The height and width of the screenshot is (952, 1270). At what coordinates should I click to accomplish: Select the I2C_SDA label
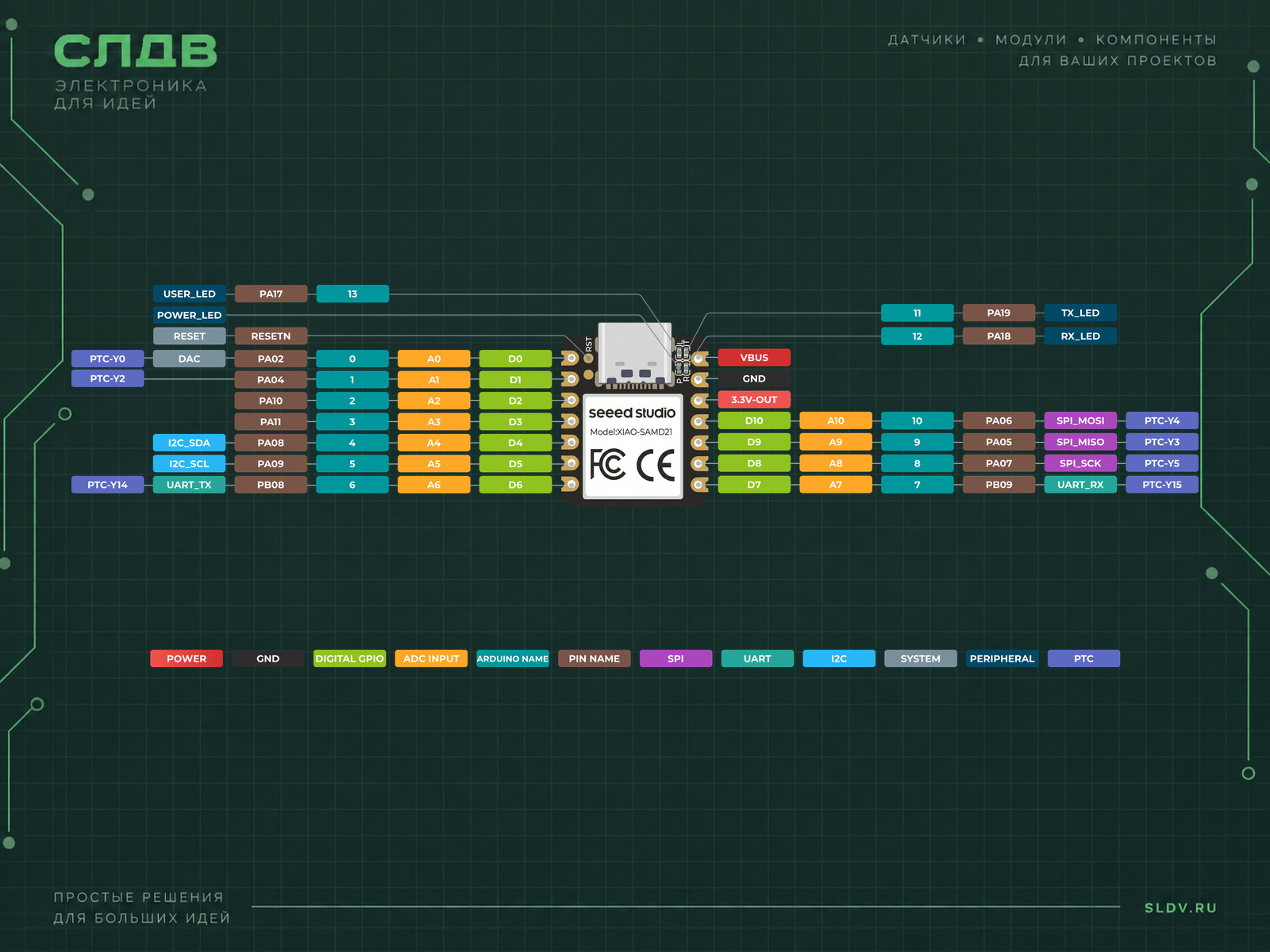point(189,443)
